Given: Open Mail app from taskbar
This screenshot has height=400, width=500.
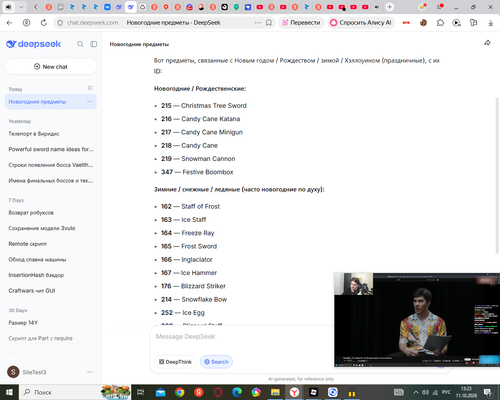Looking at the screenshot, I should [x=160, y=392].
